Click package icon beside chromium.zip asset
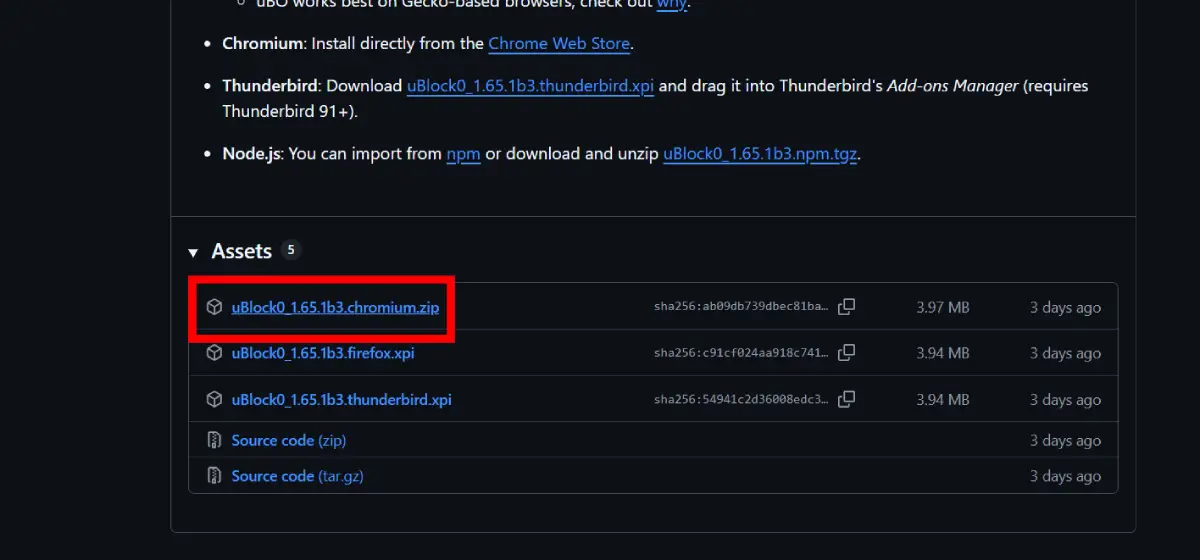 [214, 307]
